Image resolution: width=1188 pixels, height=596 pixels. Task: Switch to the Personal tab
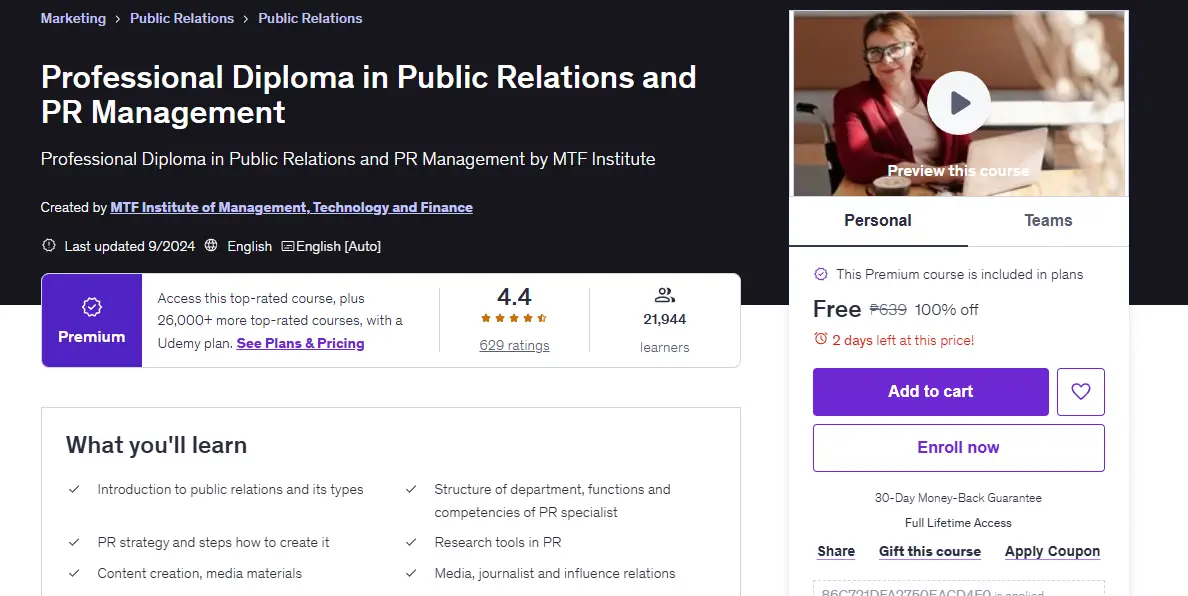(x=878, y=221)
